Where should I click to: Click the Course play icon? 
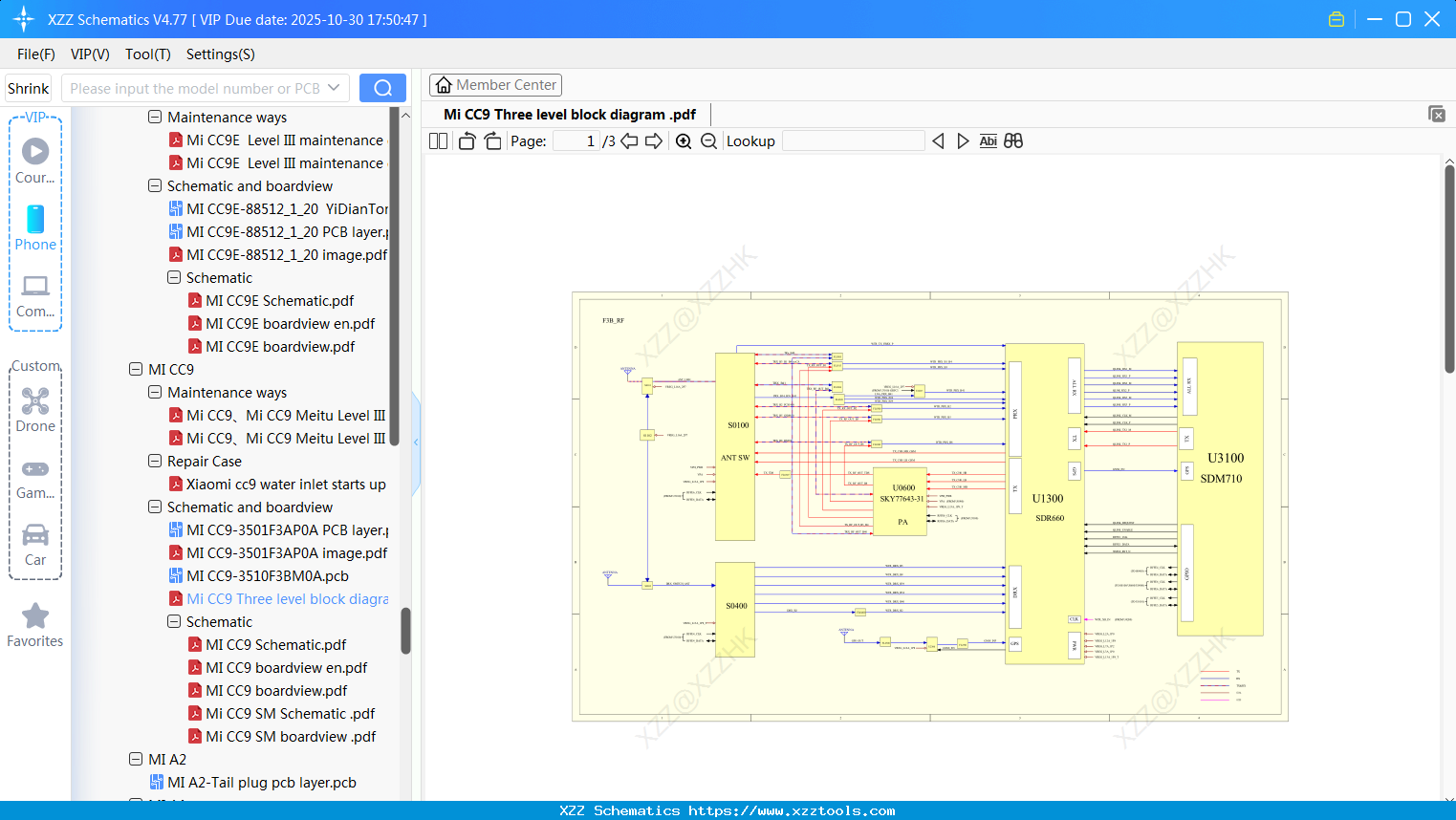click(x=35, y=150)
